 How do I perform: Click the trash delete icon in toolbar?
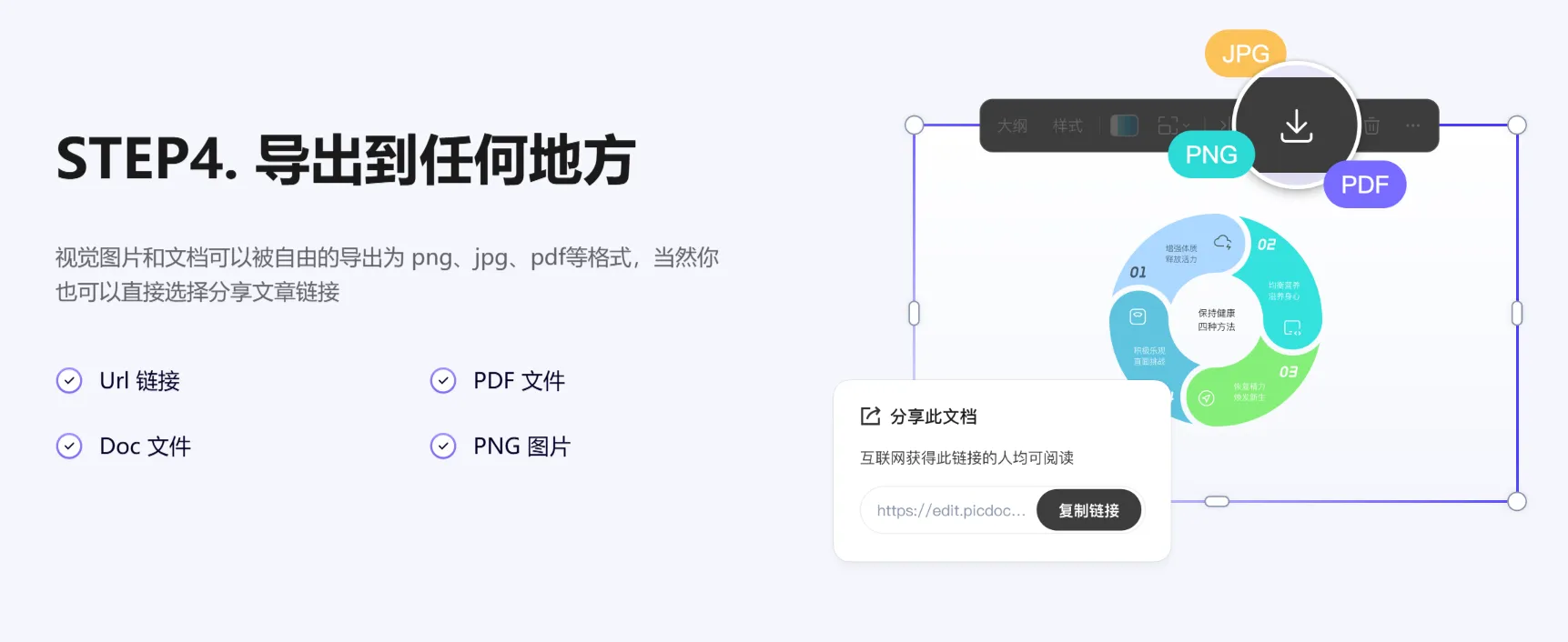point(1371,126)
